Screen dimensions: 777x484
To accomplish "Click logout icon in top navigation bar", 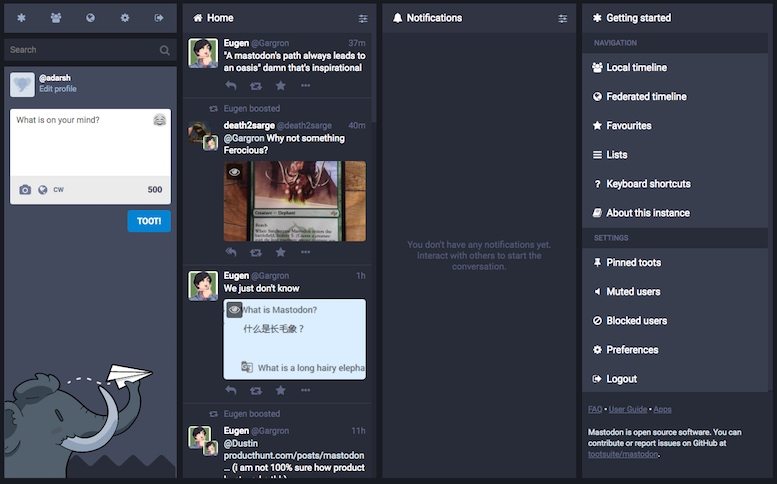I will click(158, 18).
